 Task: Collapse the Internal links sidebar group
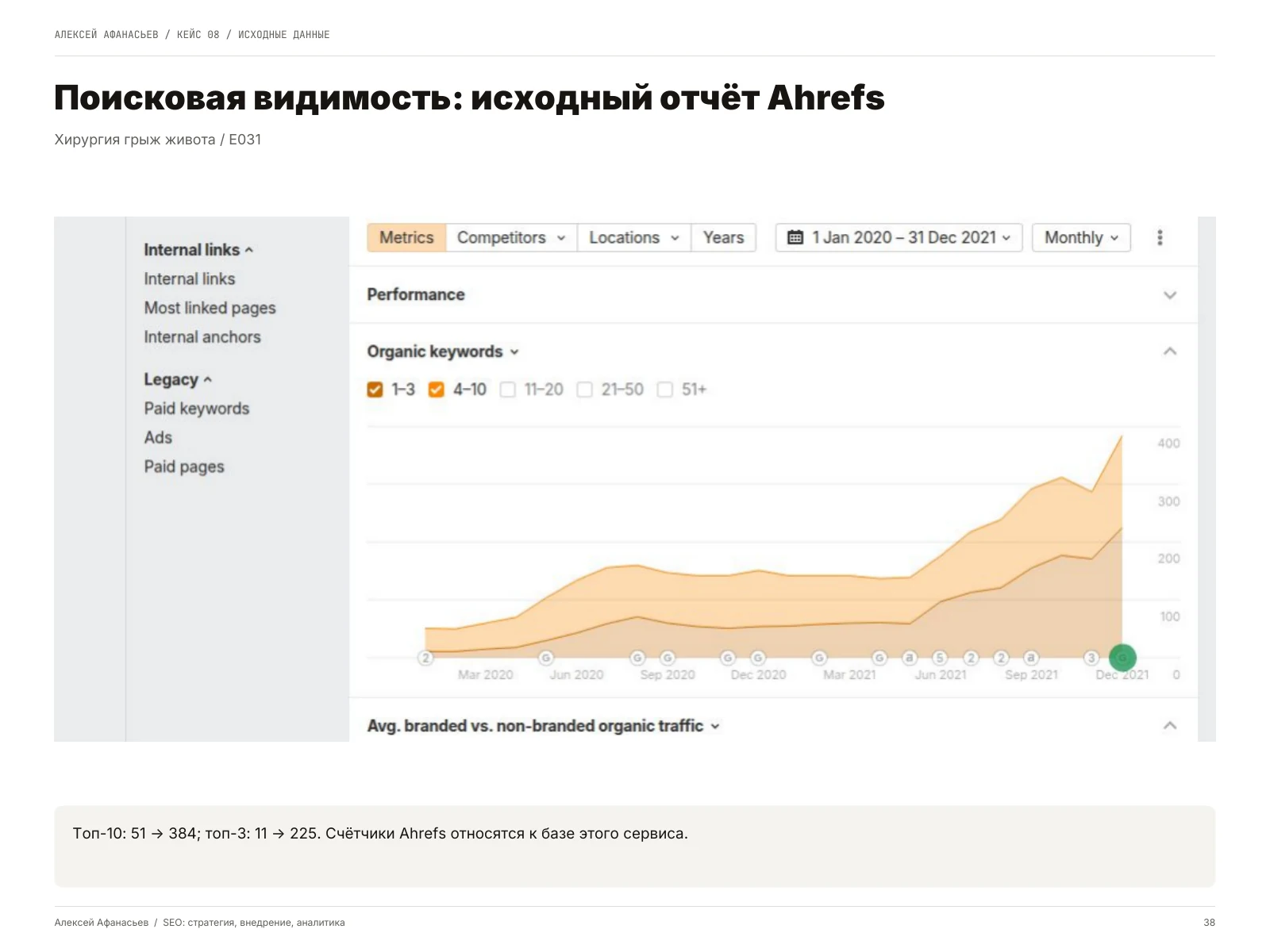(198, 250)
